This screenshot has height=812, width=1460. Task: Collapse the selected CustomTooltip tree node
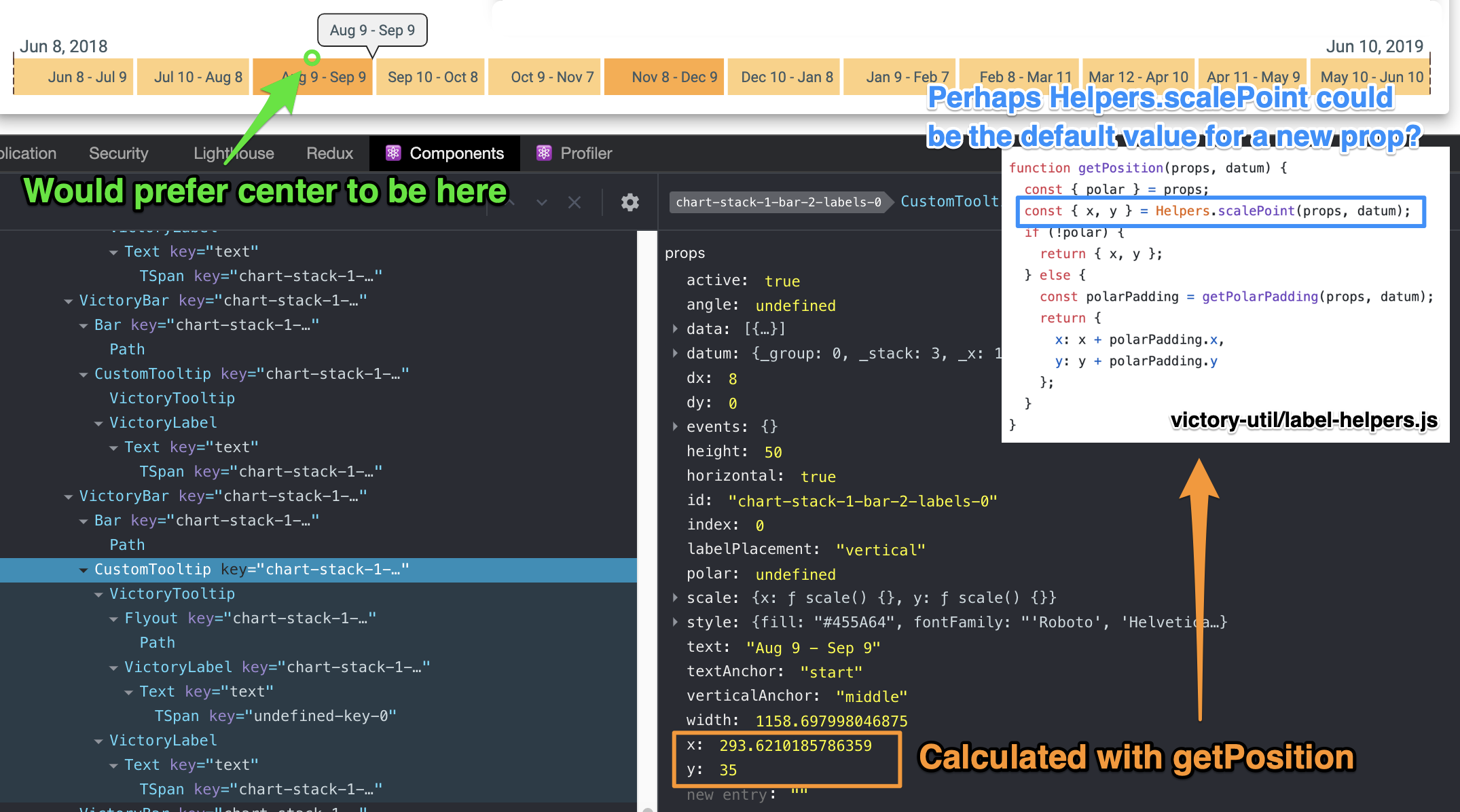pyautogui.click(x=84, y=570)
